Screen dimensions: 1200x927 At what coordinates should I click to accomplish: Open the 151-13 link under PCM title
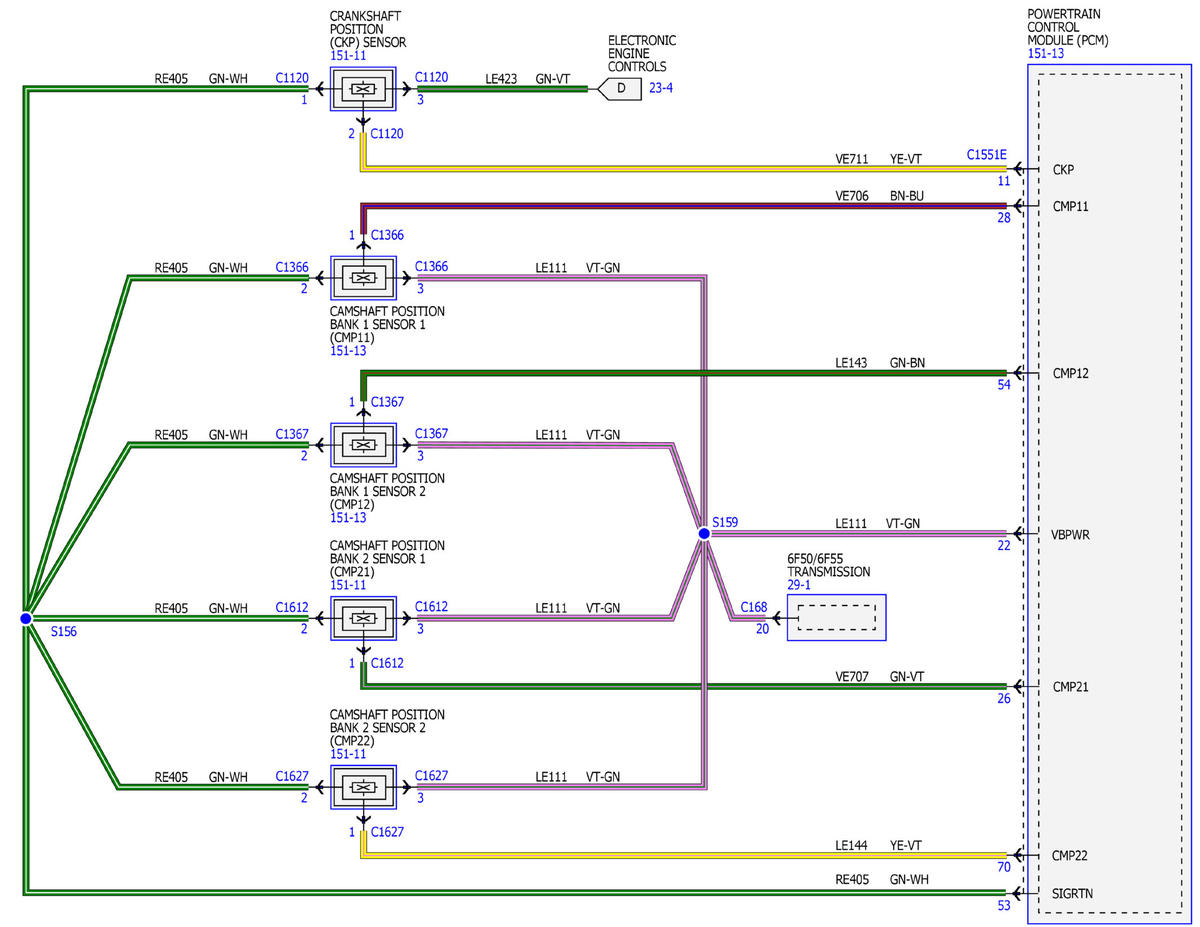[1046, 54]
